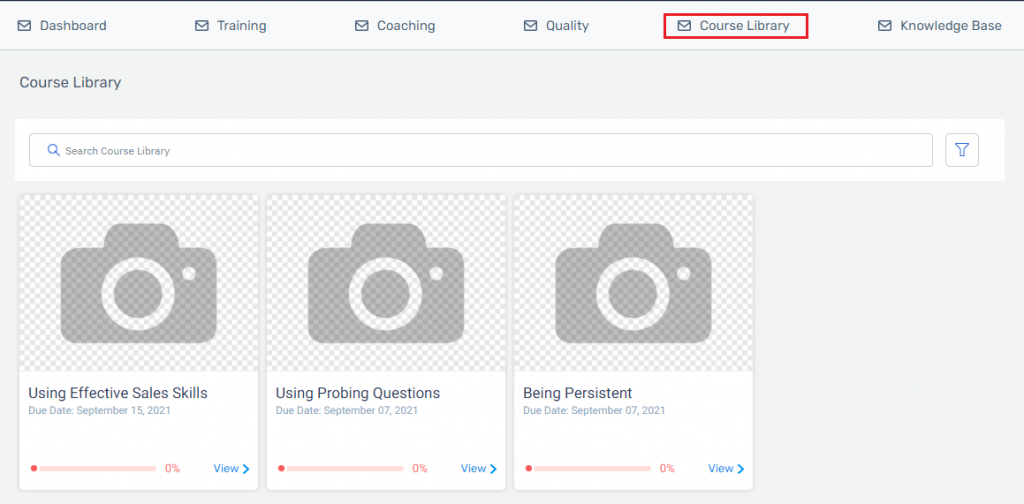Click camera thumbnail of Using Effective Sales Skills
The width and height of the screenshot is (1024, 504).
click(138, 283)
